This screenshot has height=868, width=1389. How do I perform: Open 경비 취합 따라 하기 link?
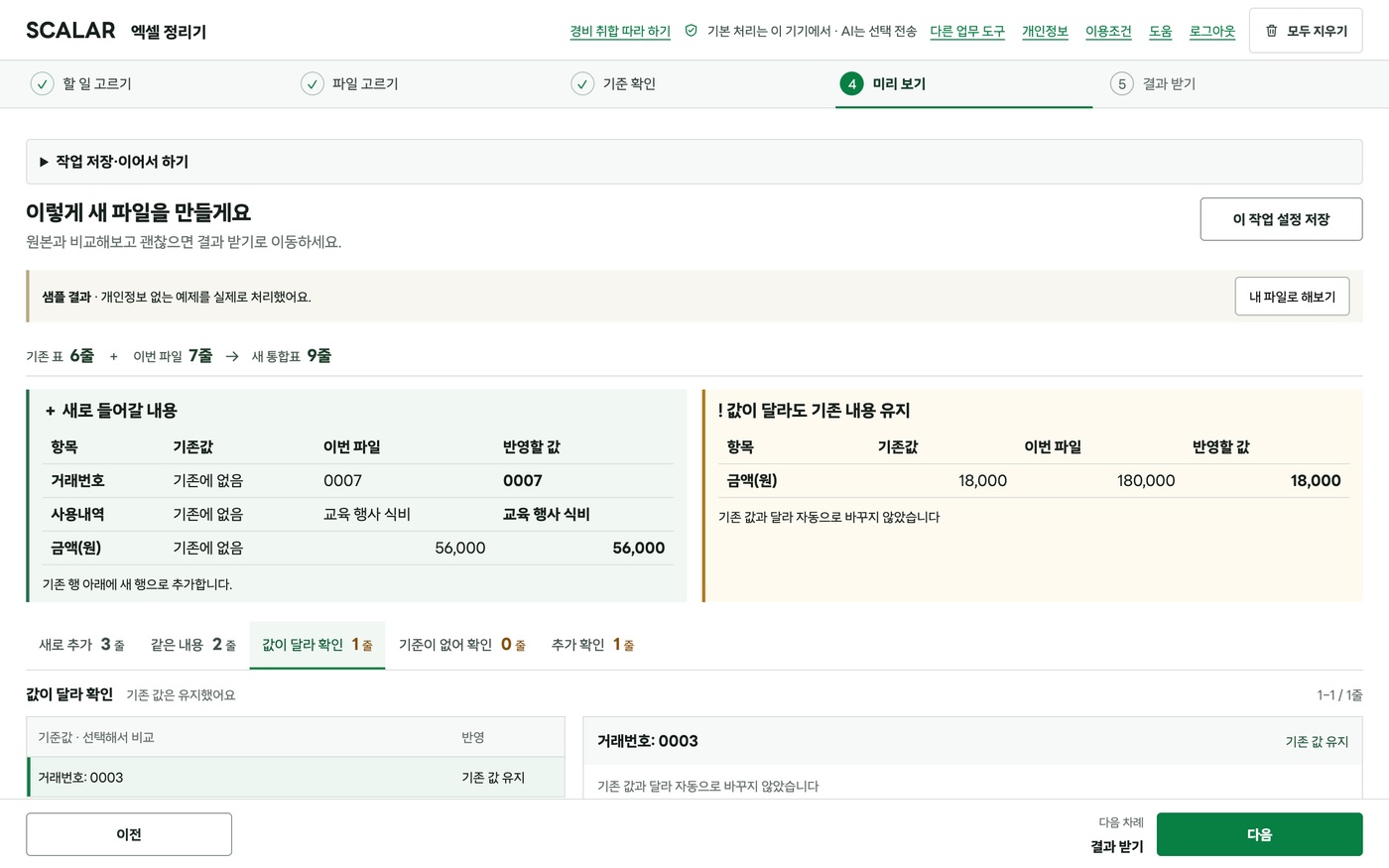point(620,32)
